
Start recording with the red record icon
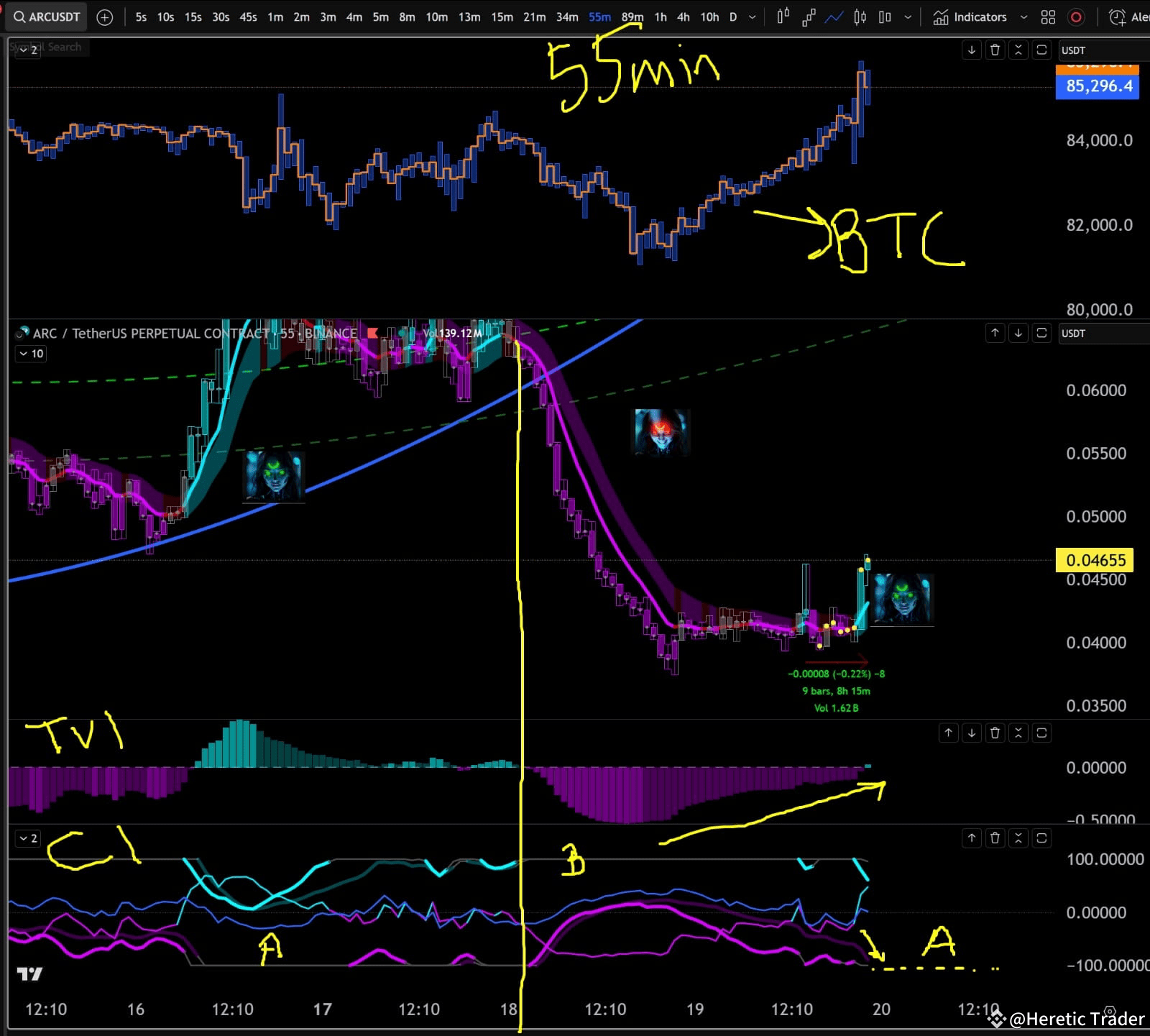point(1075,17)
